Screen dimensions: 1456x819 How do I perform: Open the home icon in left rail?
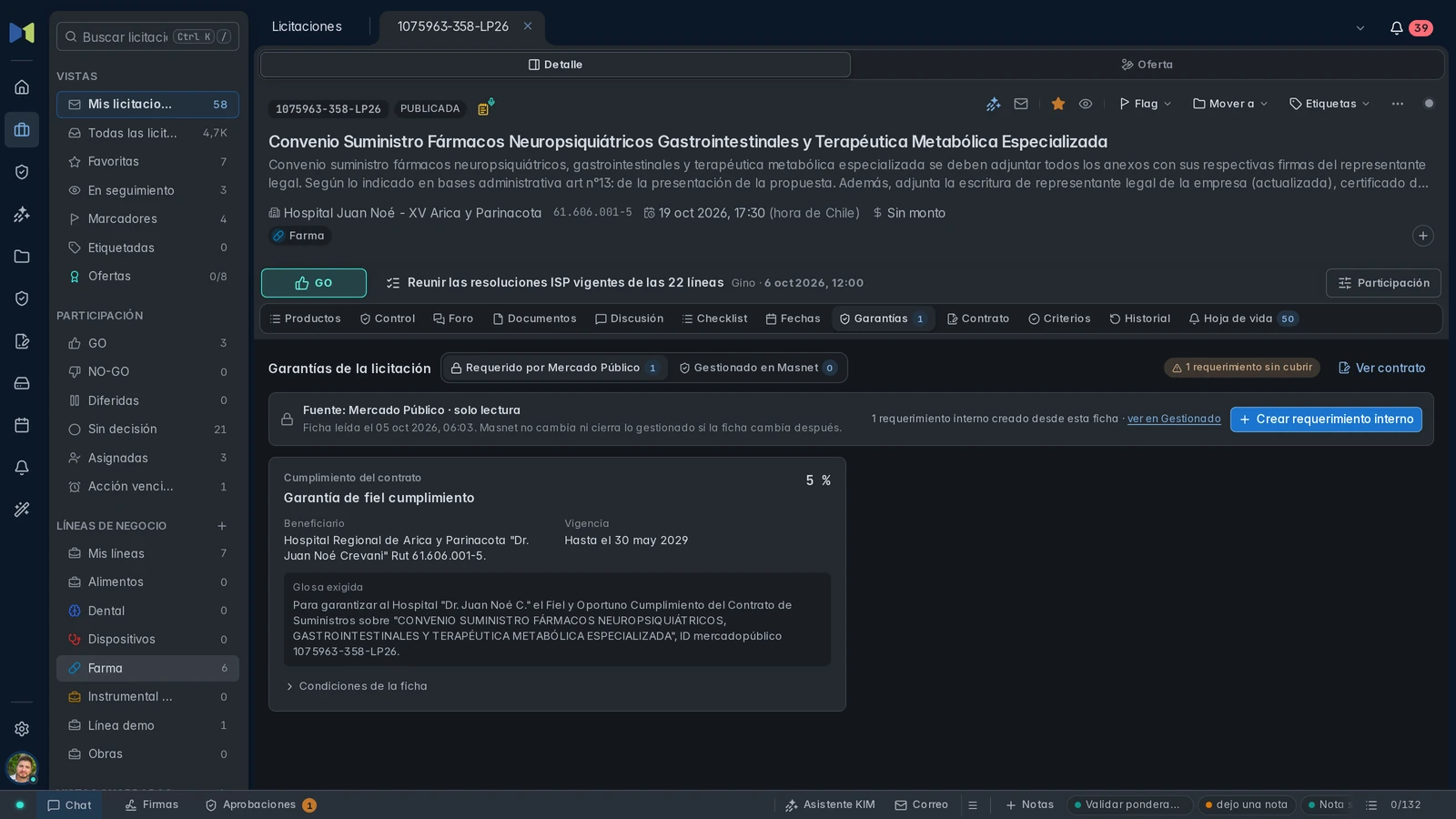click(22, 87)
